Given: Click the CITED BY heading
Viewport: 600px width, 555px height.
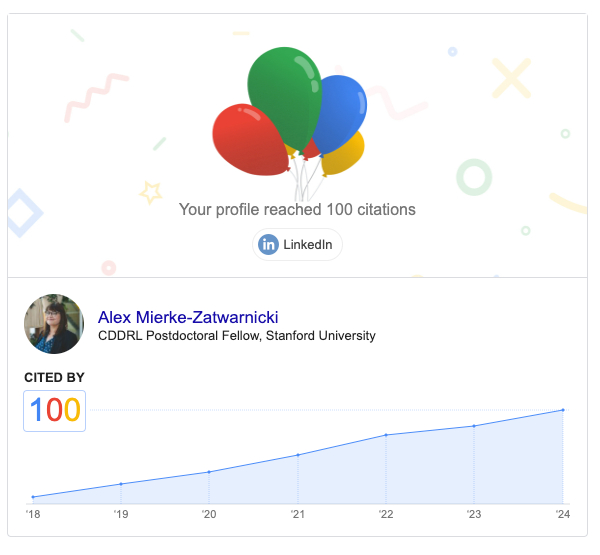Looking at the screenshot, I should coord(54,377).
